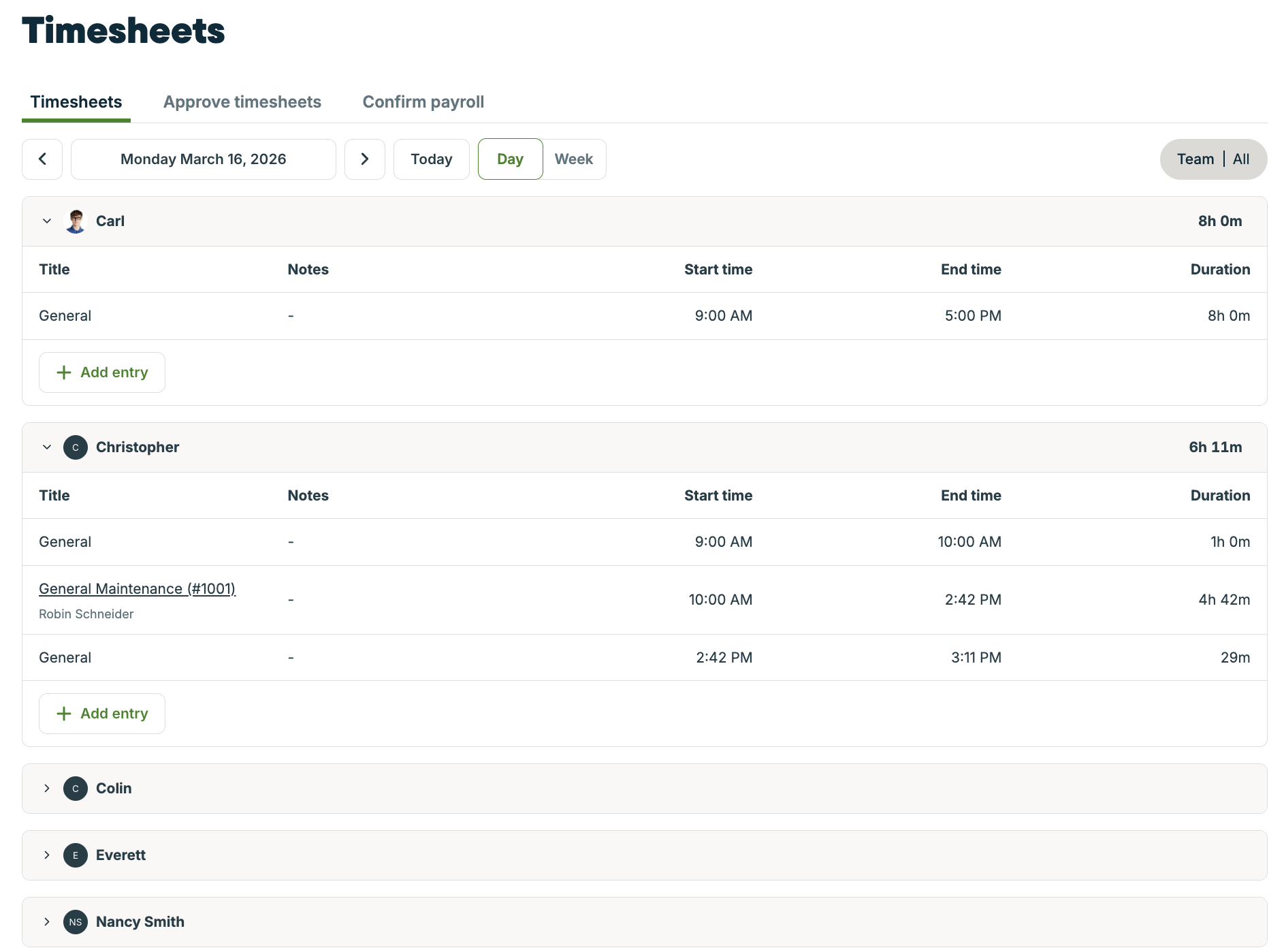
Task: Click the NS avatar for Nancy Smith
Action: 75,921
